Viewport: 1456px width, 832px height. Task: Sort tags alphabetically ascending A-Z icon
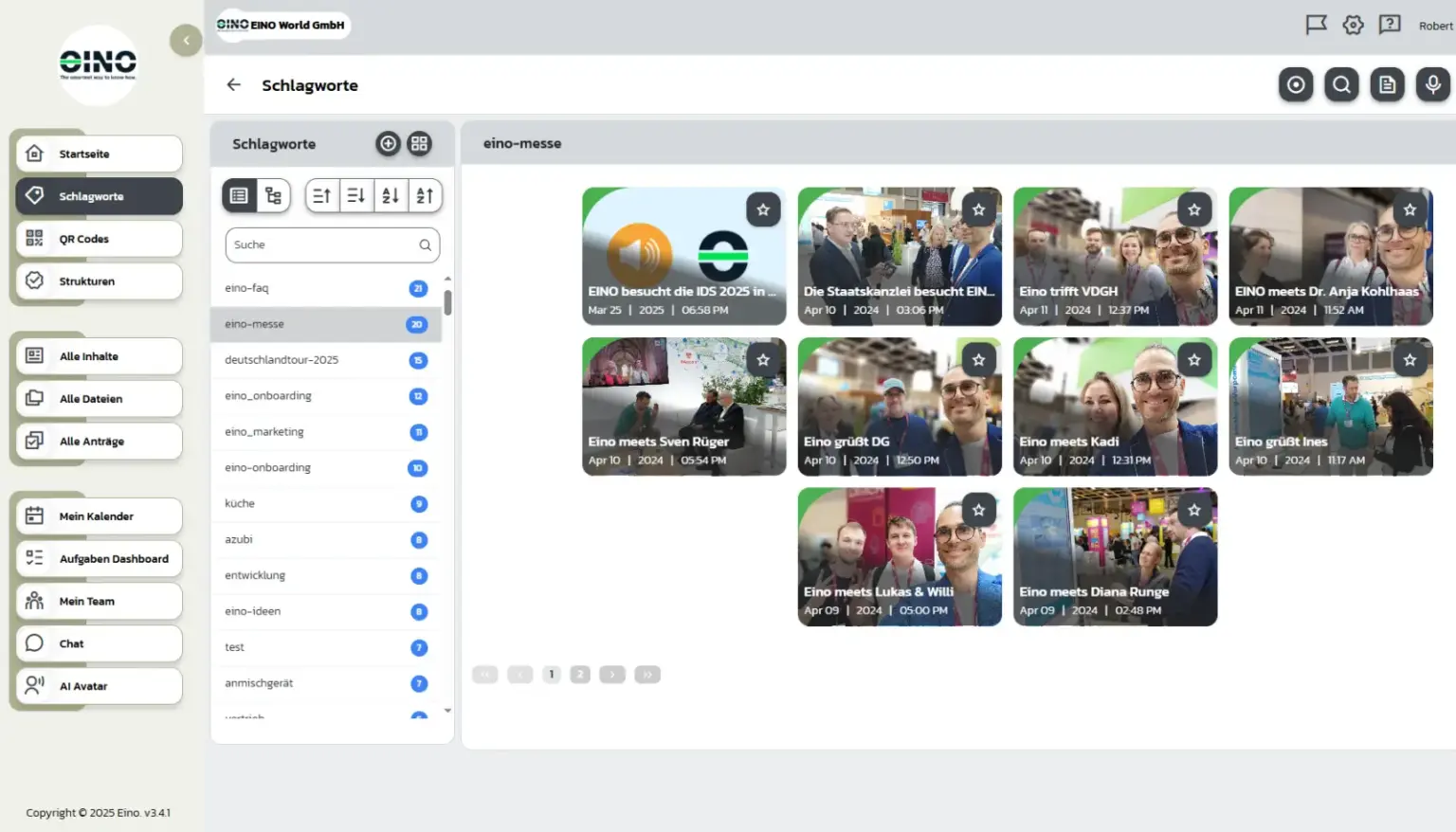click(391, 196)
